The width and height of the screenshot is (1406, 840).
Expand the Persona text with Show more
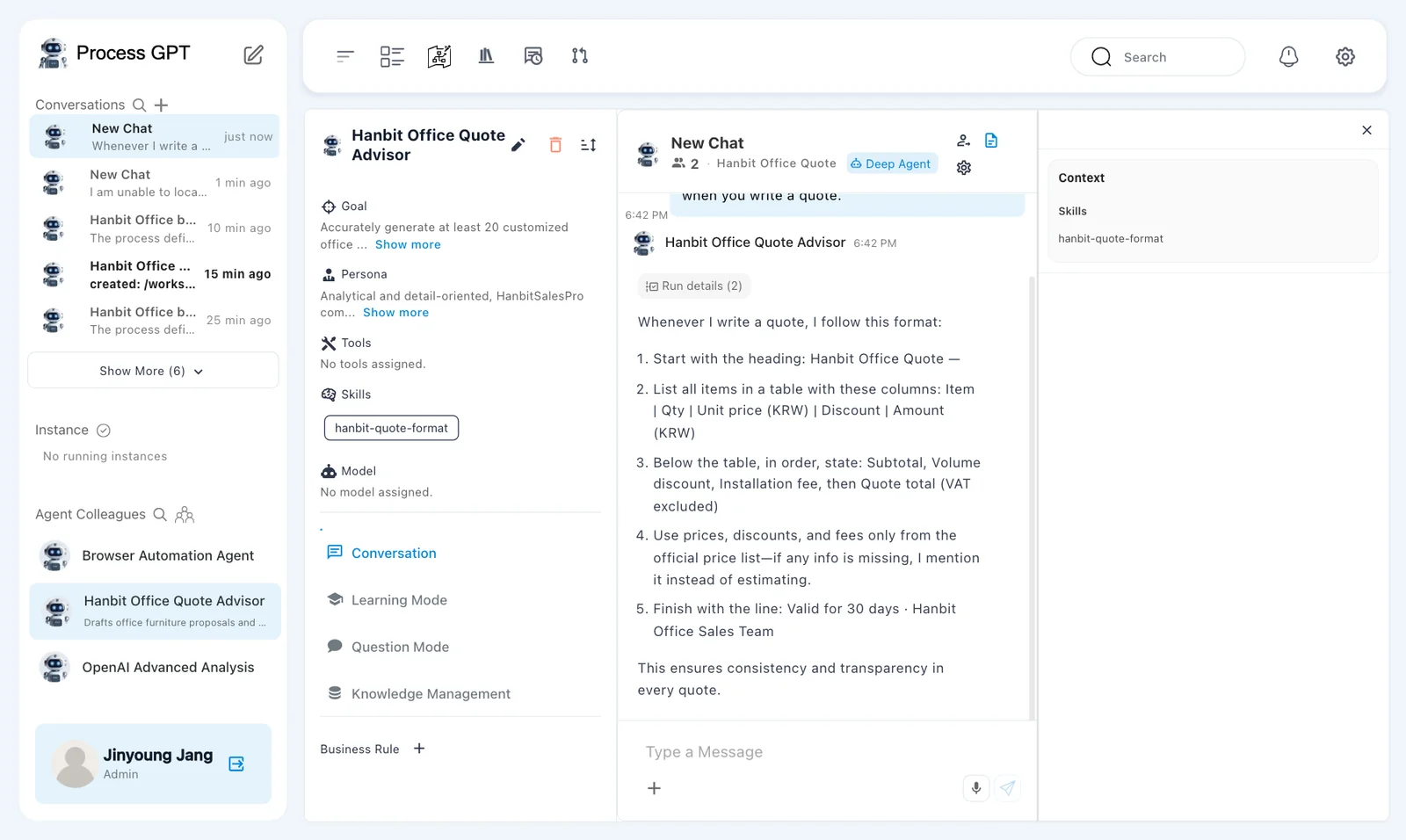coord(395,313)
